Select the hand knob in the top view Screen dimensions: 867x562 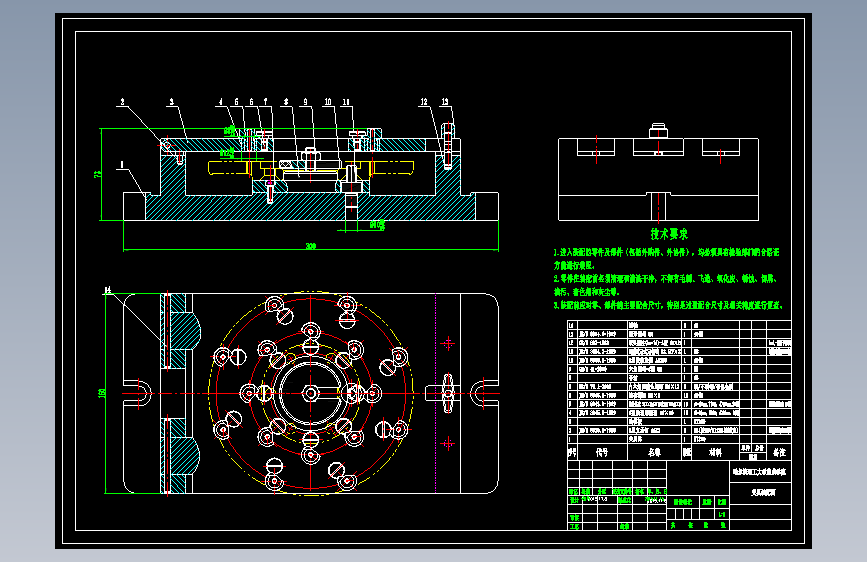(448, 393)
